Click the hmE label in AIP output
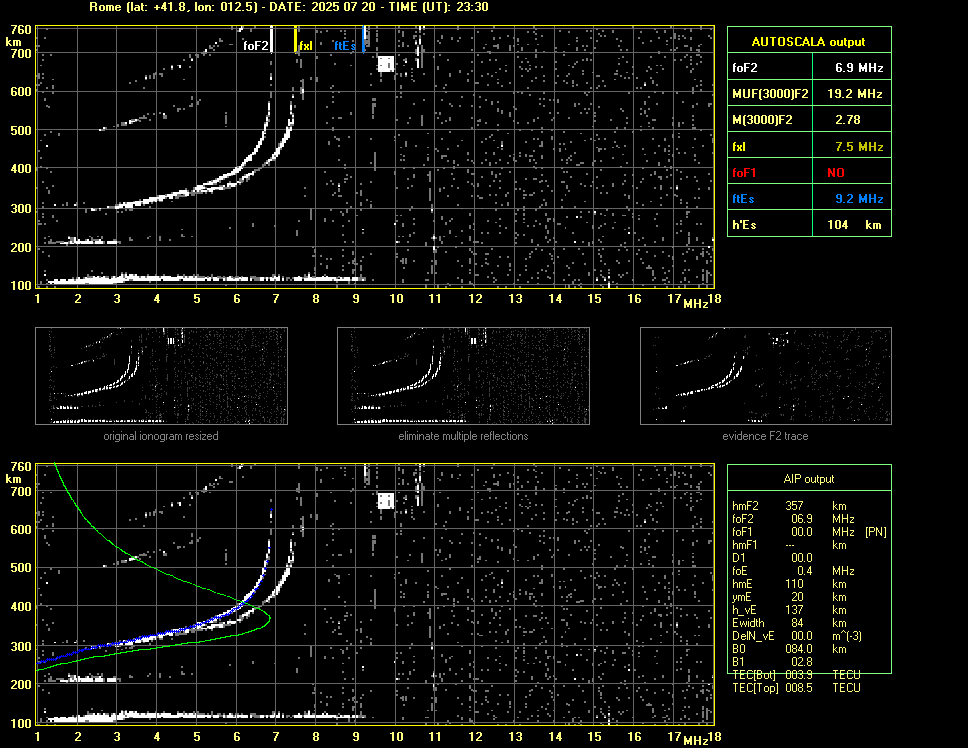The width and height of the screenshot is (968, 748). click(x=742, y=584)
